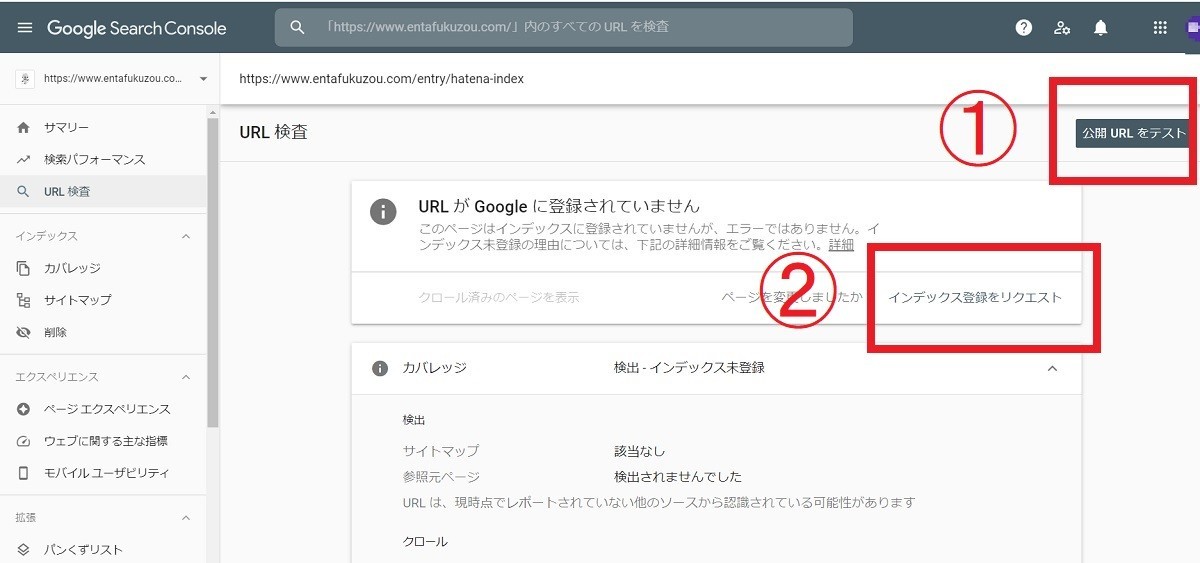Click the ページを変更しましたか text
This screenshot has width=1200, height=563.
tap(792, 298)
